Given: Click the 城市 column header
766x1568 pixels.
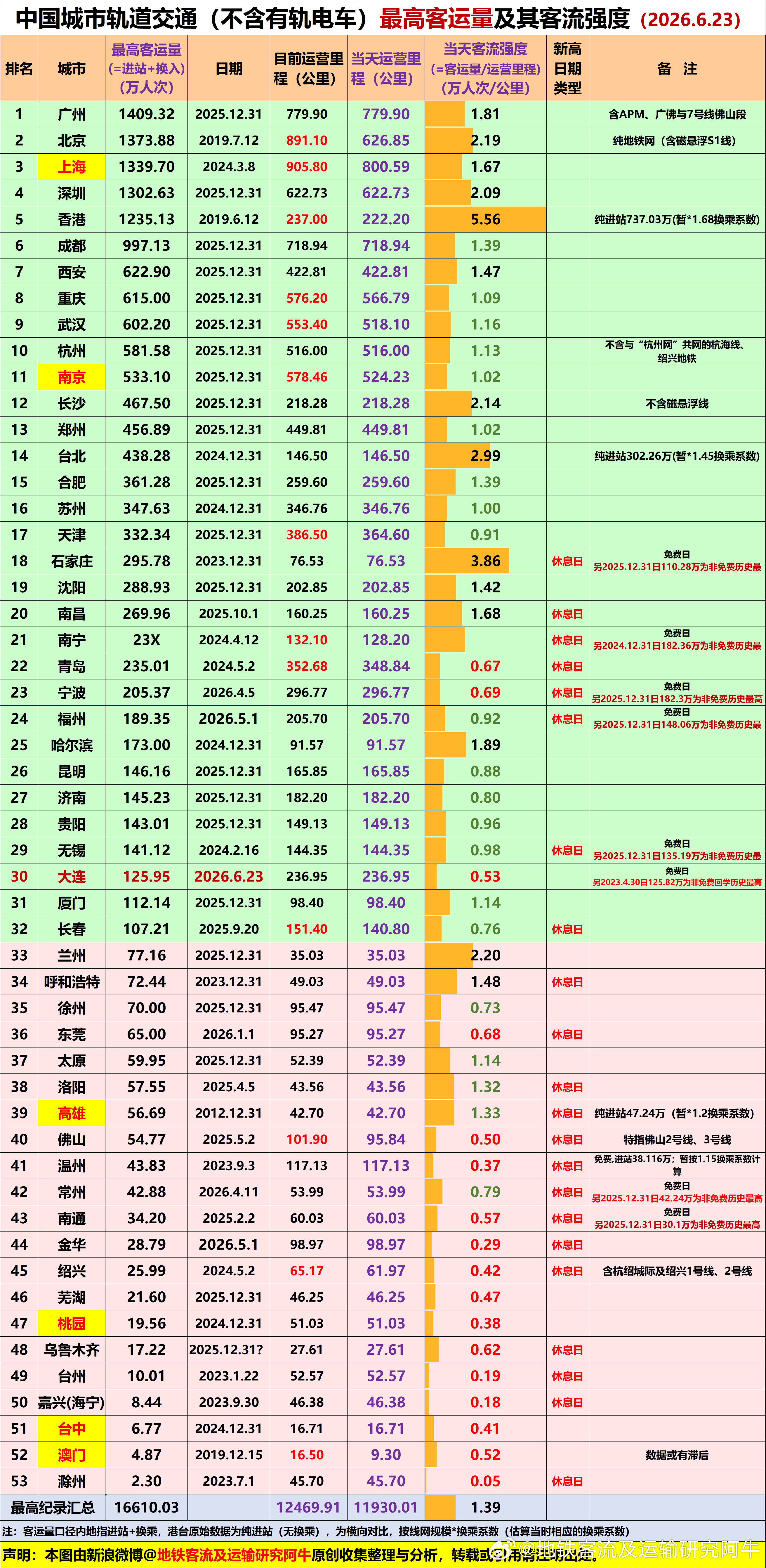Looking at the screenshot, I should click(x=72, y=68).
